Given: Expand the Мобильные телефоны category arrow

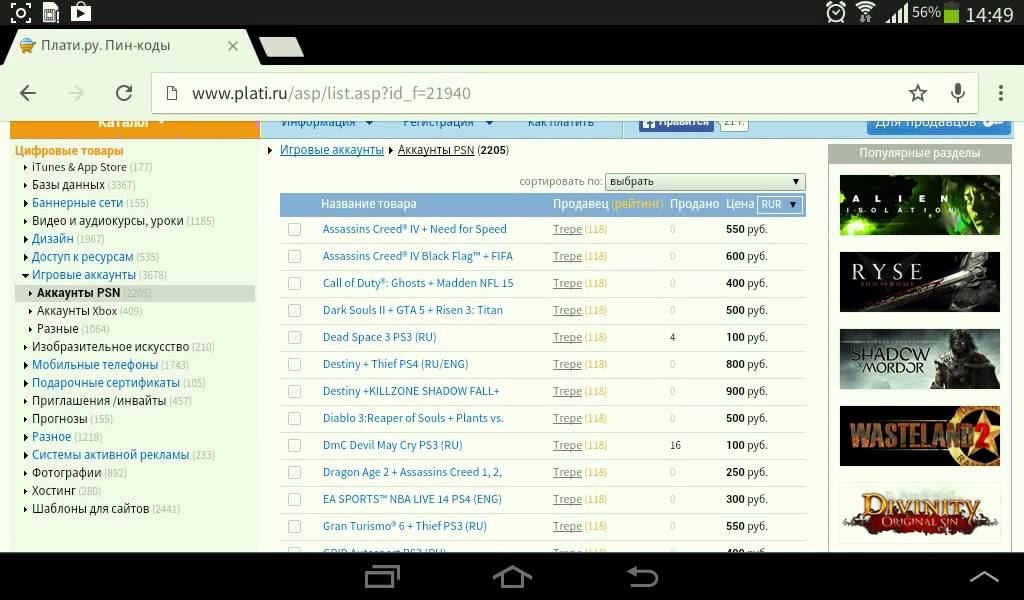Looking at the screenshot, I should point(25,365).
